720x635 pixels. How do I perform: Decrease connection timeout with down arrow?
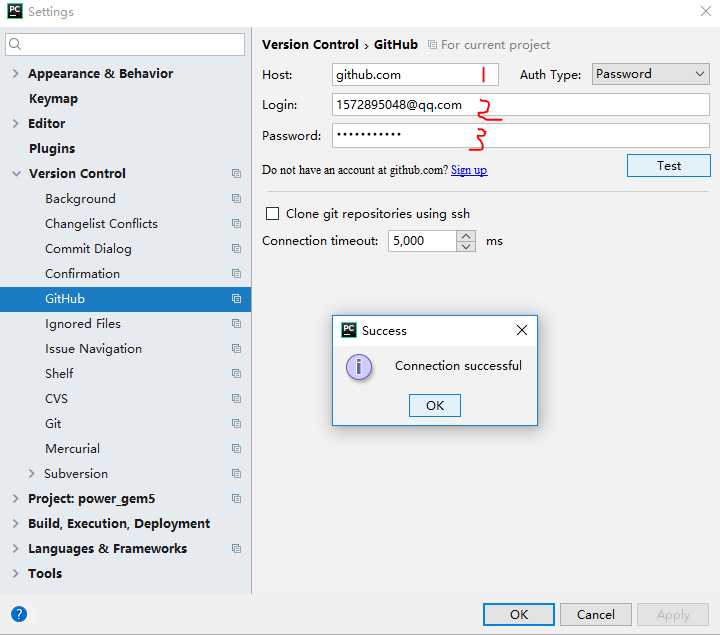(466, 247)
